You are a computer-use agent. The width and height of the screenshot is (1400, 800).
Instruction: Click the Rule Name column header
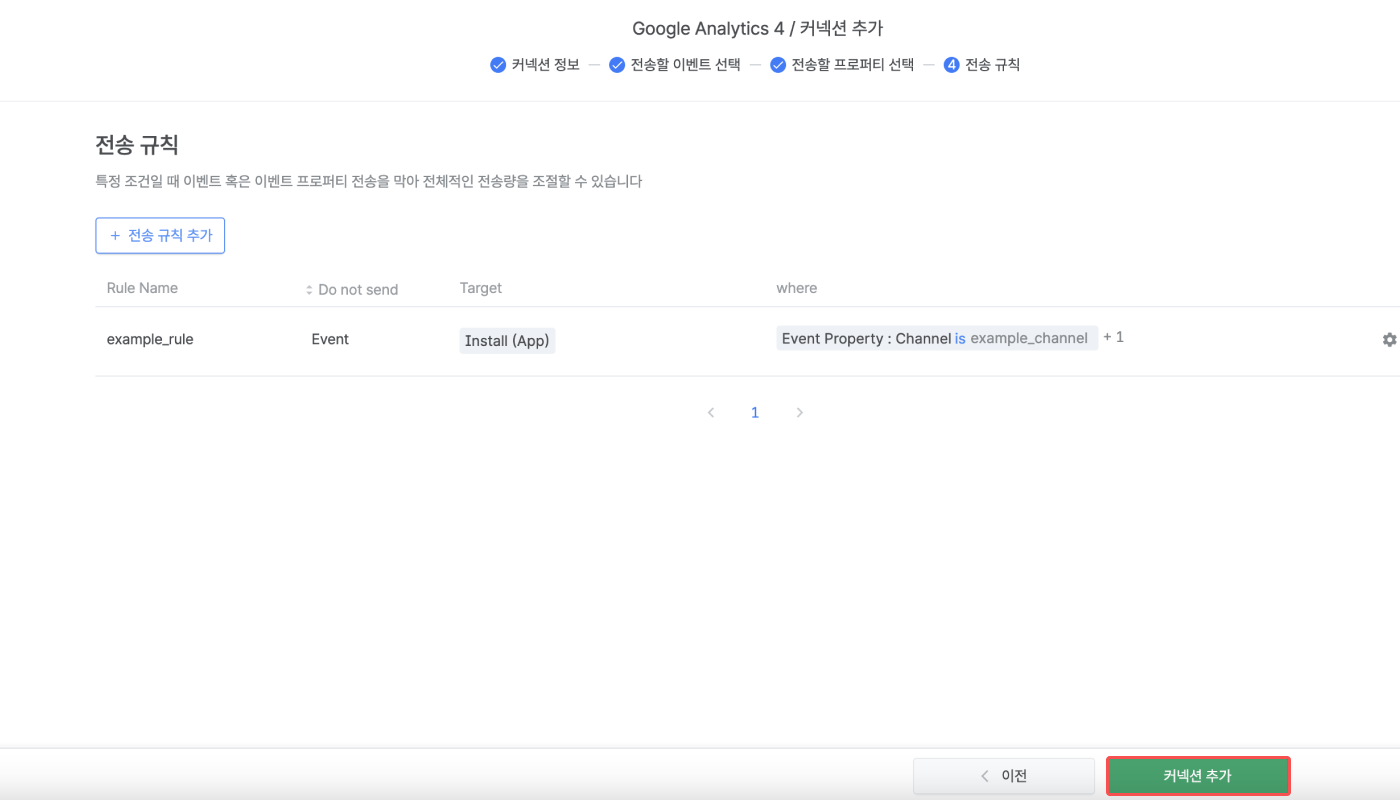click(x=142, y=288)
